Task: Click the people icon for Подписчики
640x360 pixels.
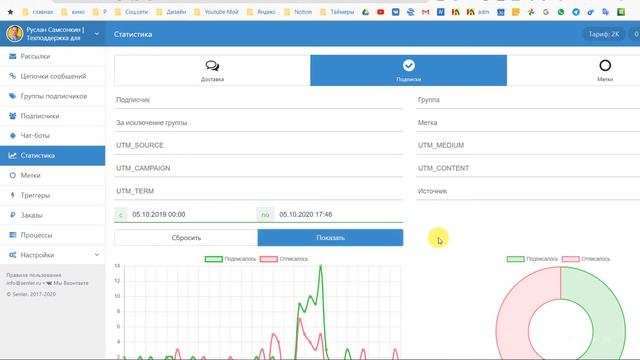Action: pos(13,116)
